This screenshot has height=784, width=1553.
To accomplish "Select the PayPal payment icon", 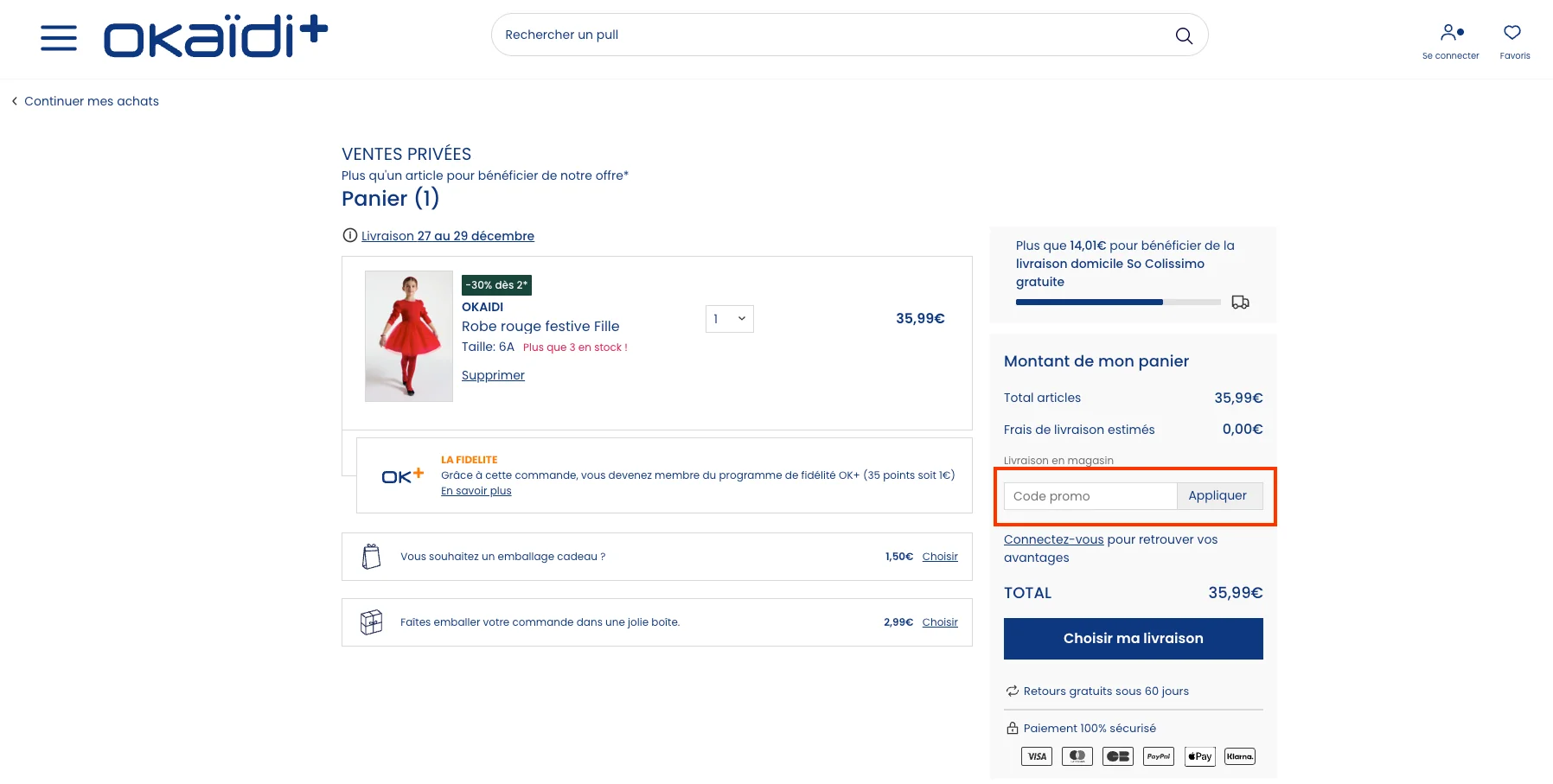I will click(x=1157, y=755).
